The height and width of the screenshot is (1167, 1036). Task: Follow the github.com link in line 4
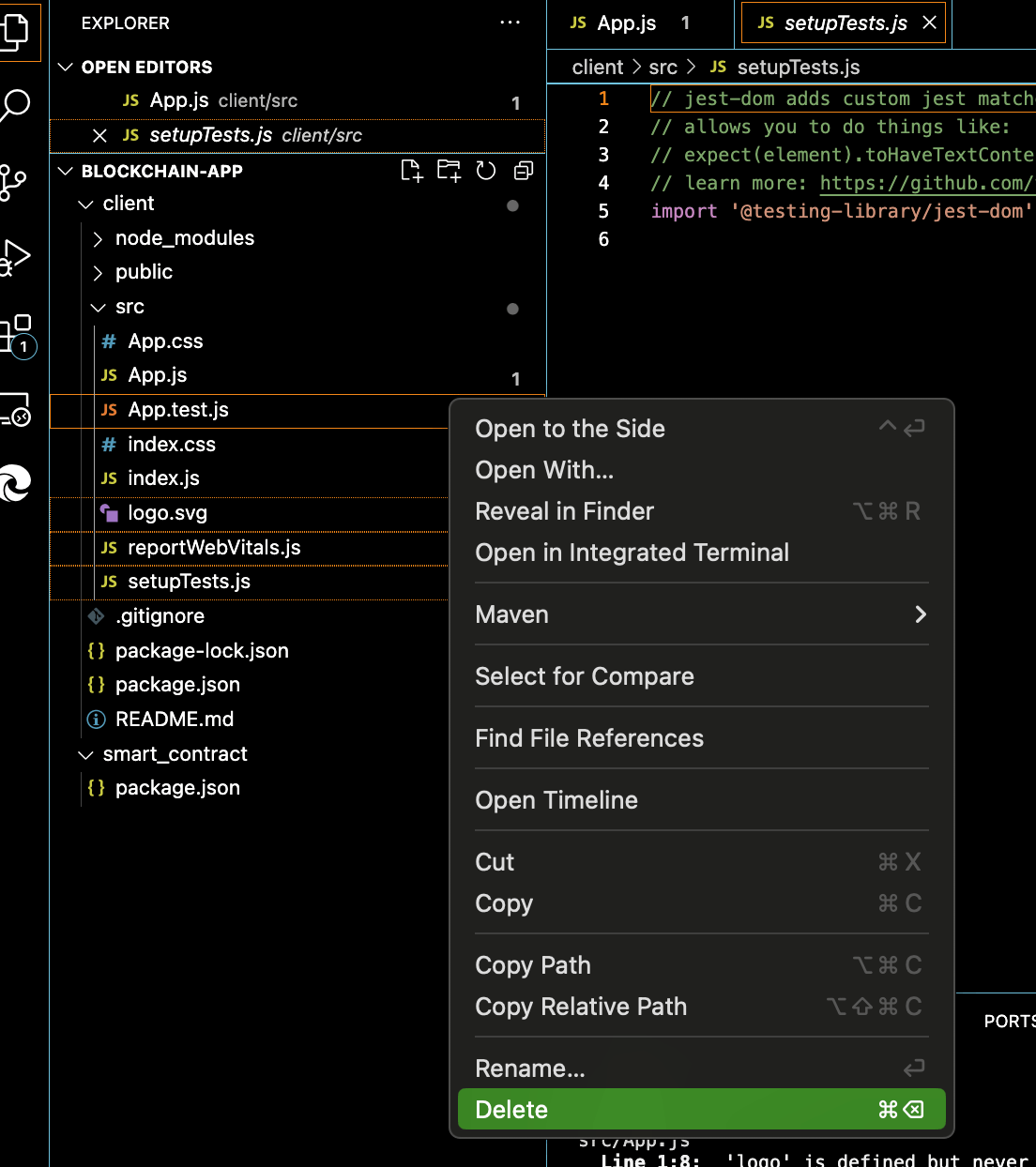tap(925, 183)
